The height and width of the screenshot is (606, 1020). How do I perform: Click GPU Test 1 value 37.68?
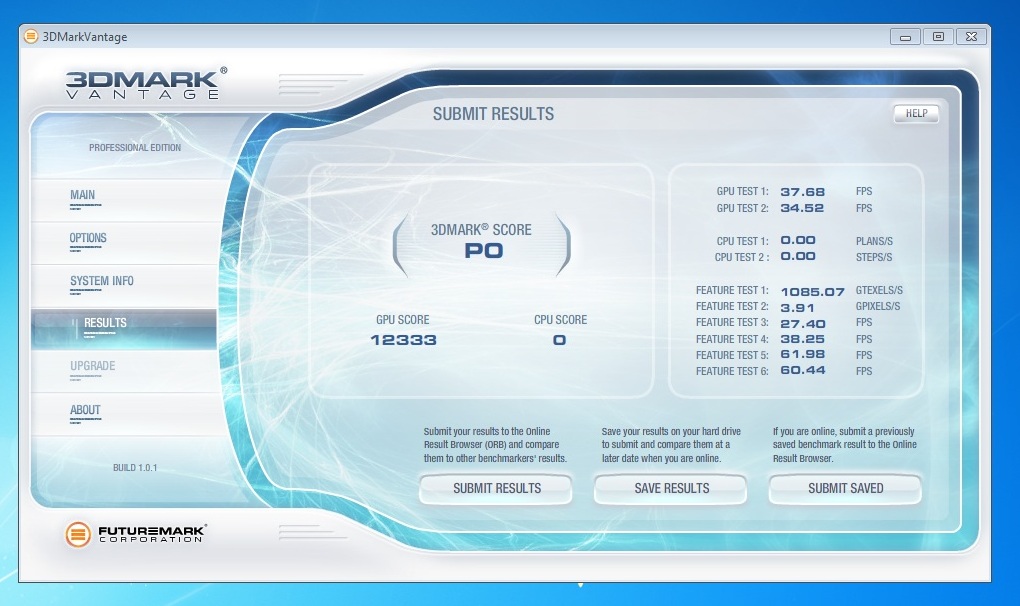(x=802, y=192)
